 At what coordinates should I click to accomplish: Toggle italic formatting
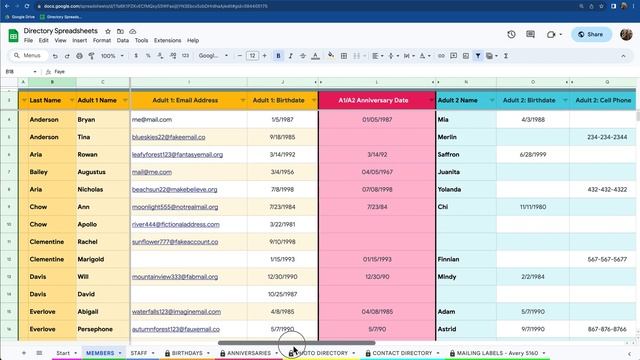point(291,56)
